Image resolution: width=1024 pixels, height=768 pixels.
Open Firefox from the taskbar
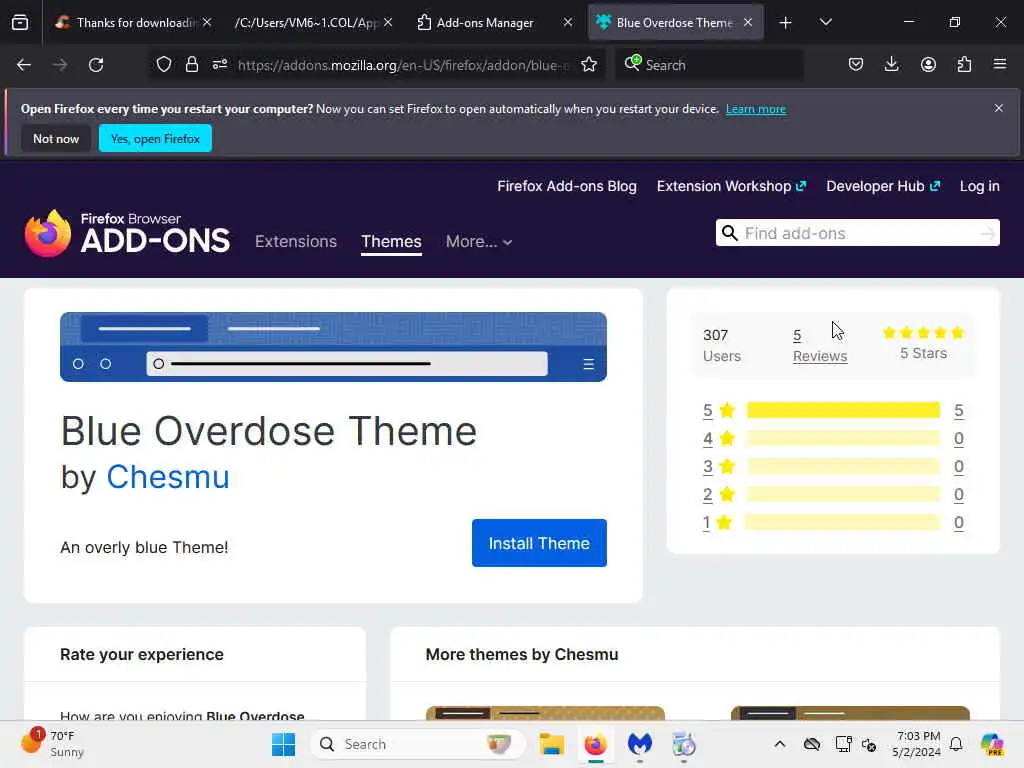596,744
